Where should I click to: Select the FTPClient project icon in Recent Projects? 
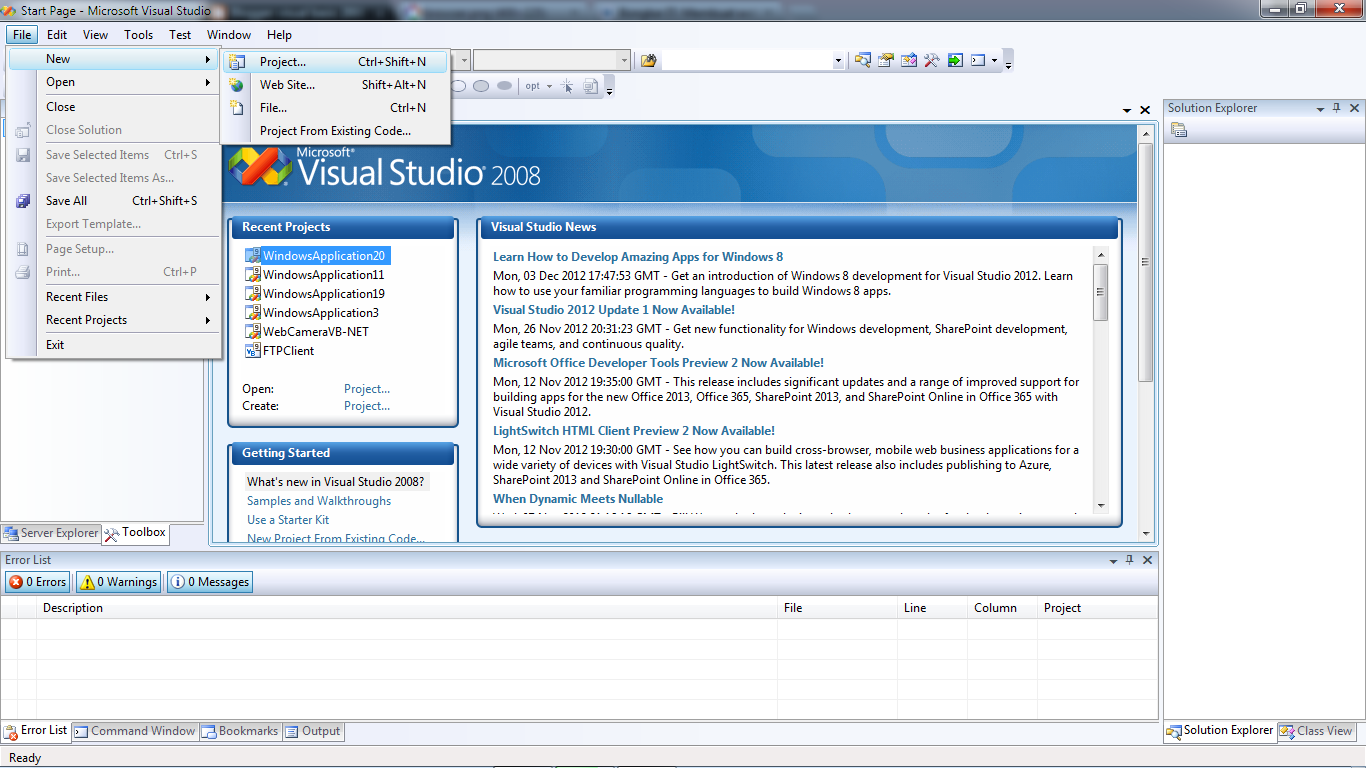251,351
